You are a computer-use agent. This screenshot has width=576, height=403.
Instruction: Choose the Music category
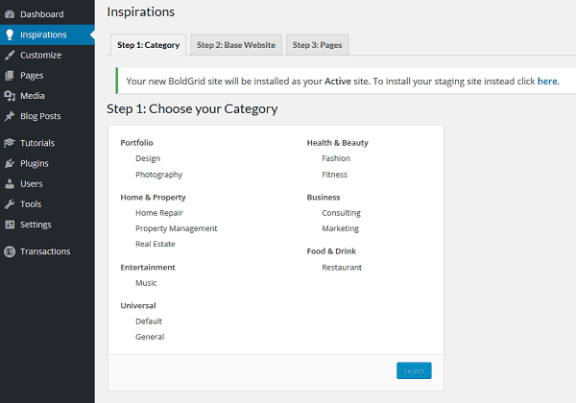click(x=146, y=283)
